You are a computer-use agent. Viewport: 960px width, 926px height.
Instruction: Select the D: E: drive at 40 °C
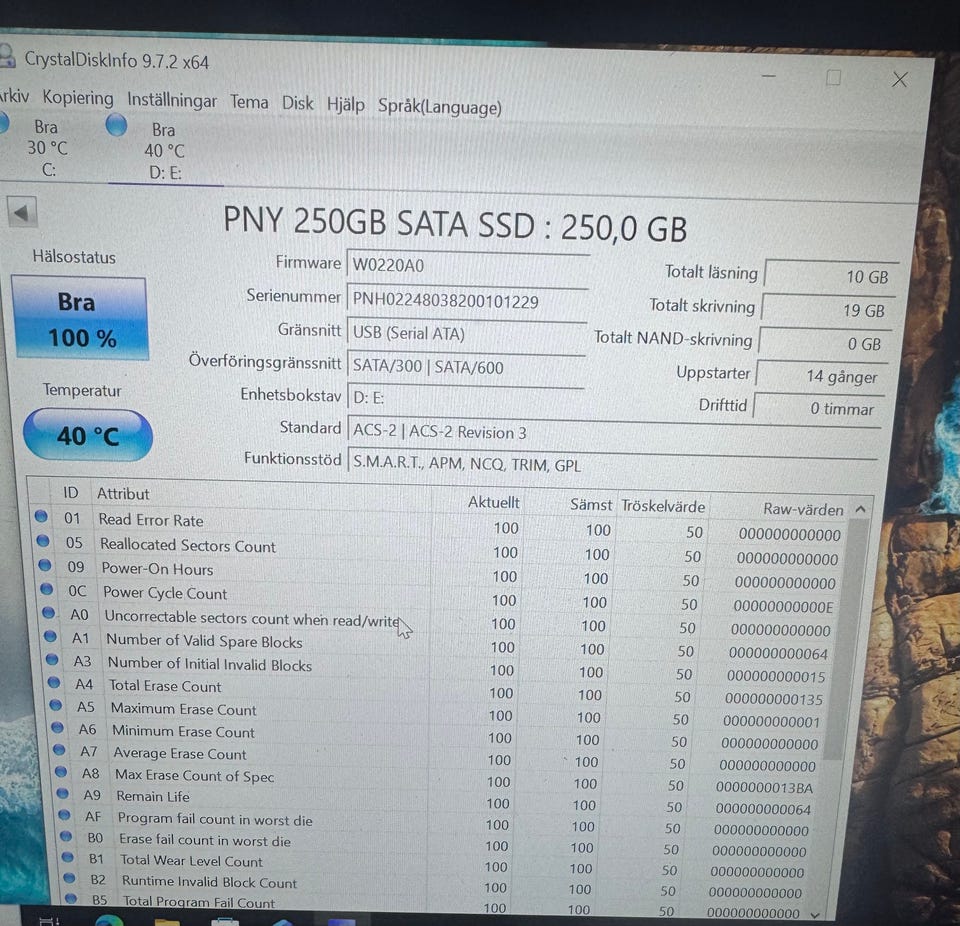point(164,150)
